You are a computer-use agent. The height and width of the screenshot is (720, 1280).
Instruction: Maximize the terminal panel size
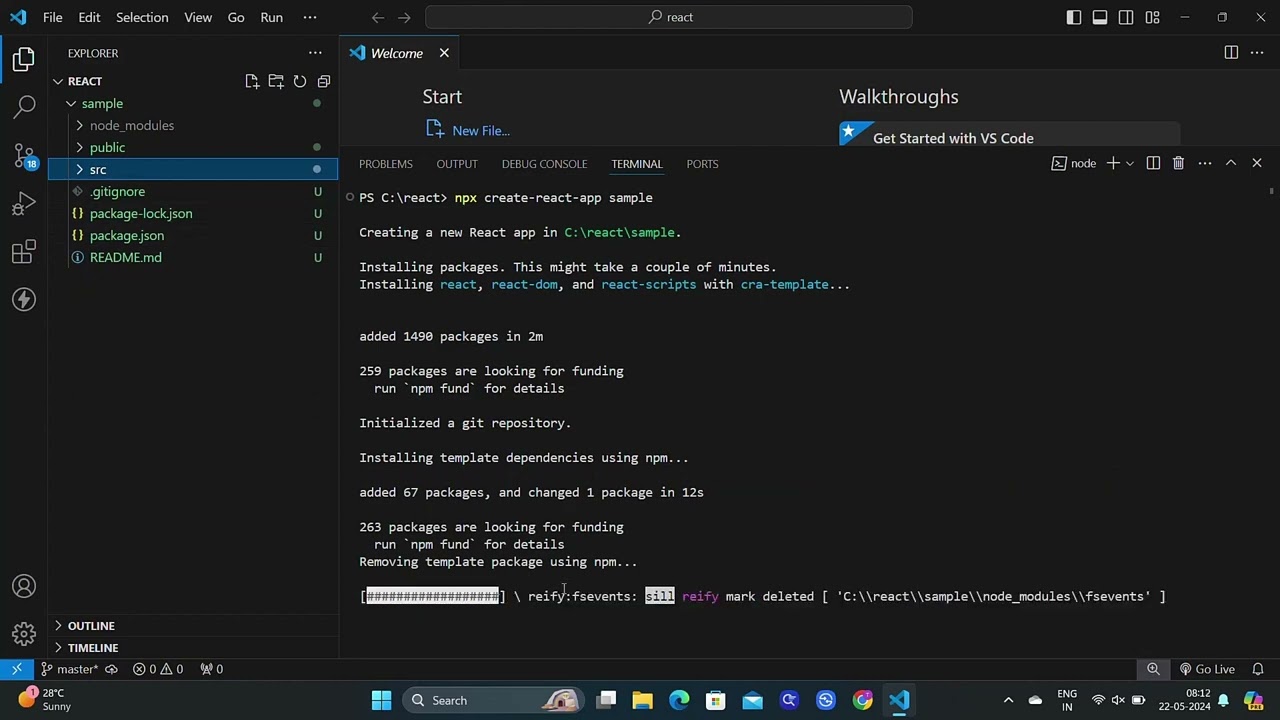coord(1231,163)
